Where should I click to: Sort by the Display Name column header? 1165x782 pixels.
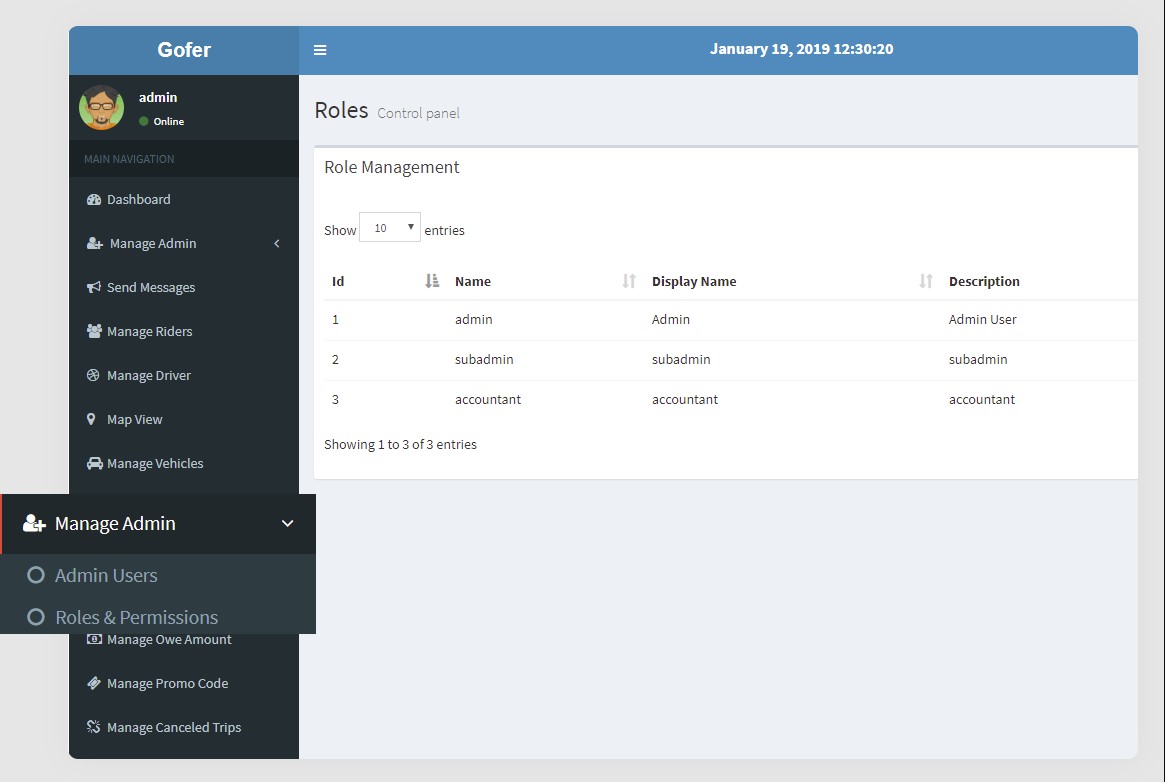(694, 281)
